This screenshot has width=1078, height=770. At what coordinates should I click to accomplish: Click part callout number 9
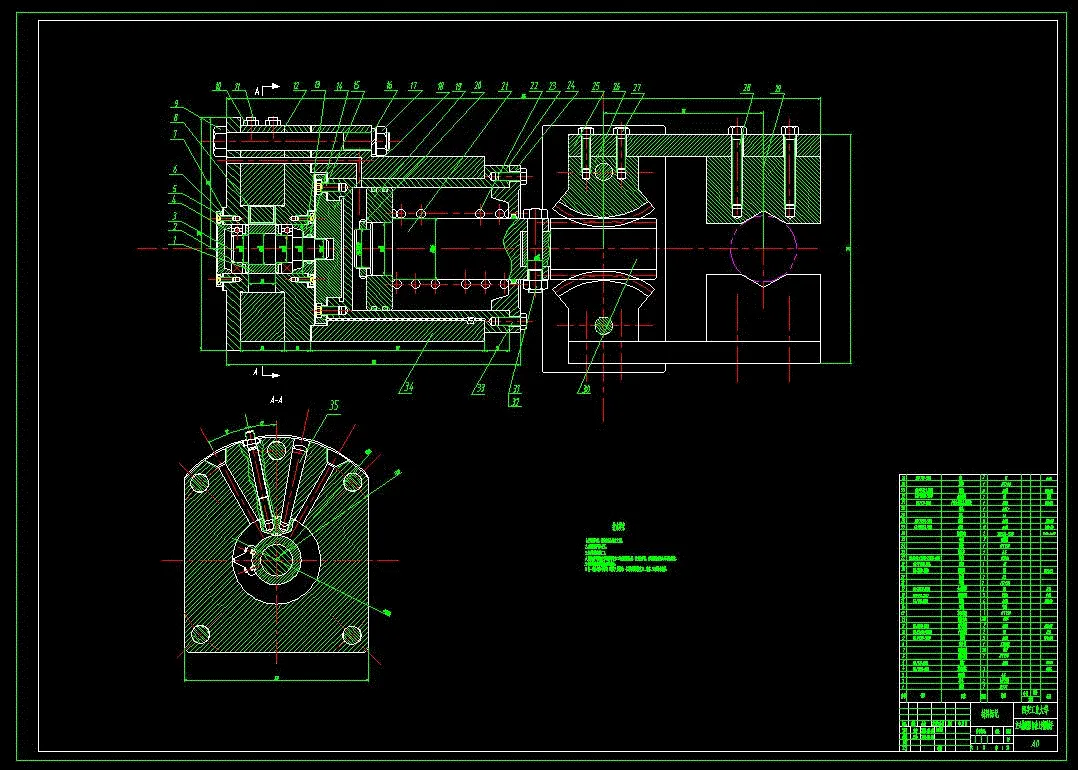coord(177,103)
